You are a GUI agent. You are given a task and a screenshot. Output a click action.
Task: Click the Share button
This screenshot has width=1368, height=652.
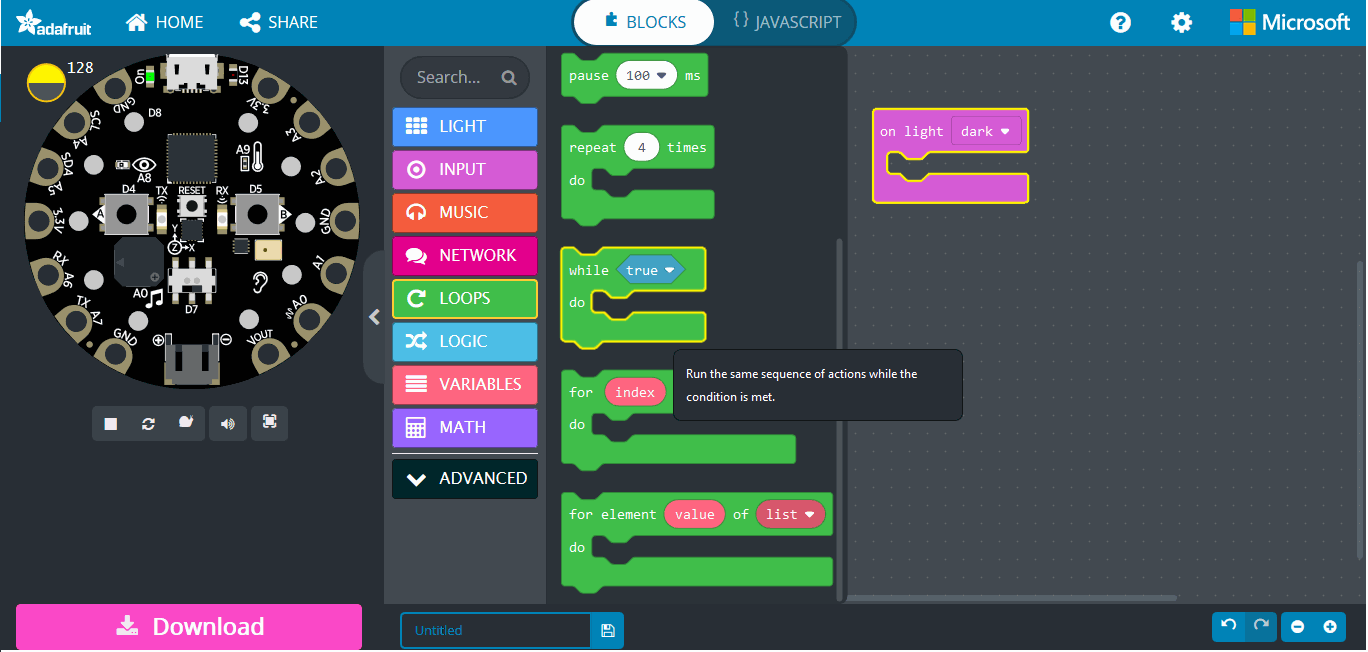tap(279, 22)
